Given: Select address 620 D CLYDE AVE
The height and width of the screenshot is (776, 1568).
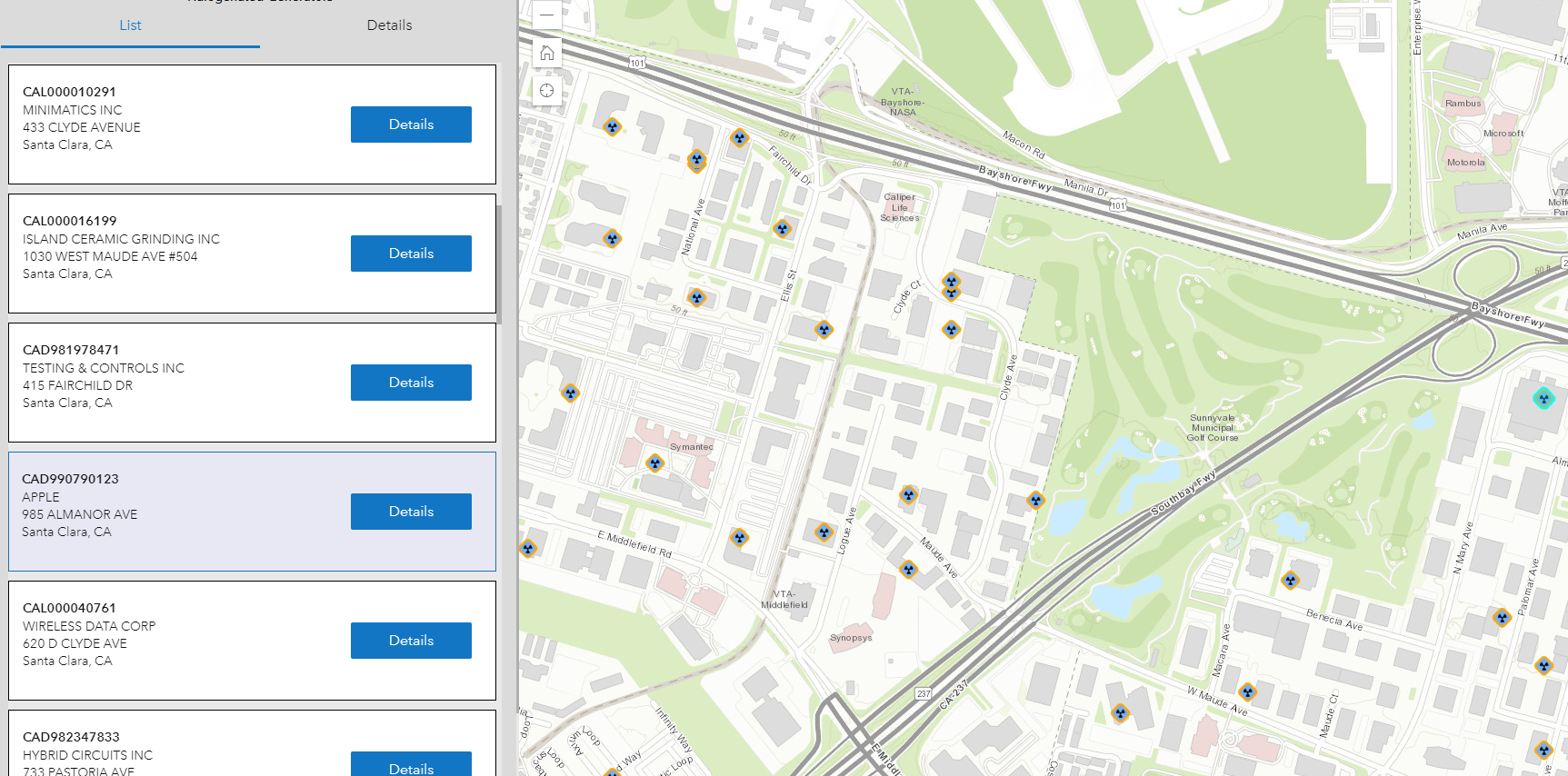Looking at the screenshot, I should (x=75, y=643).
